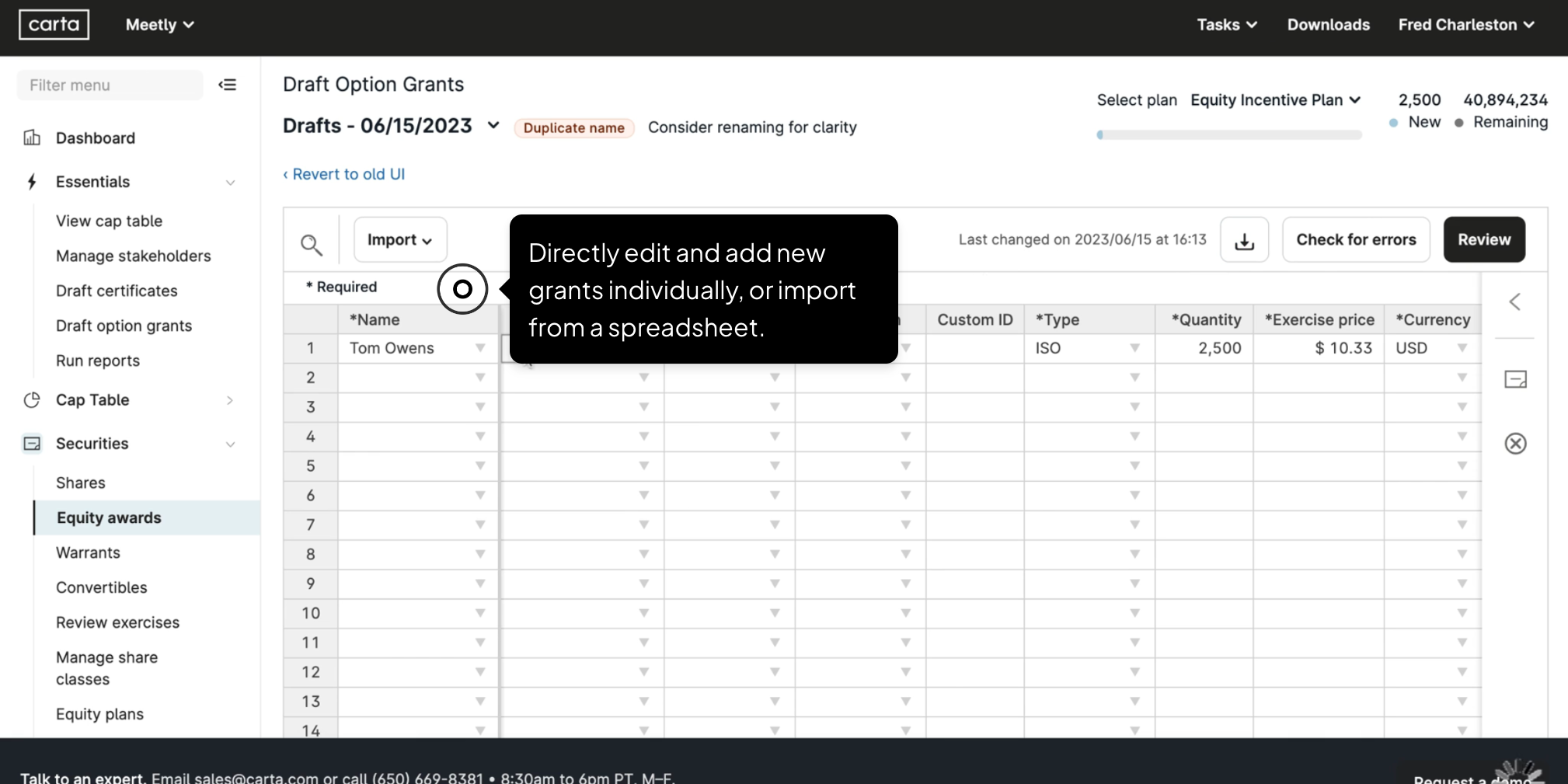The image size is (1568, 784).
Task: Select the Exercise price cell $ 10.33
Action: pos(1319,348)
